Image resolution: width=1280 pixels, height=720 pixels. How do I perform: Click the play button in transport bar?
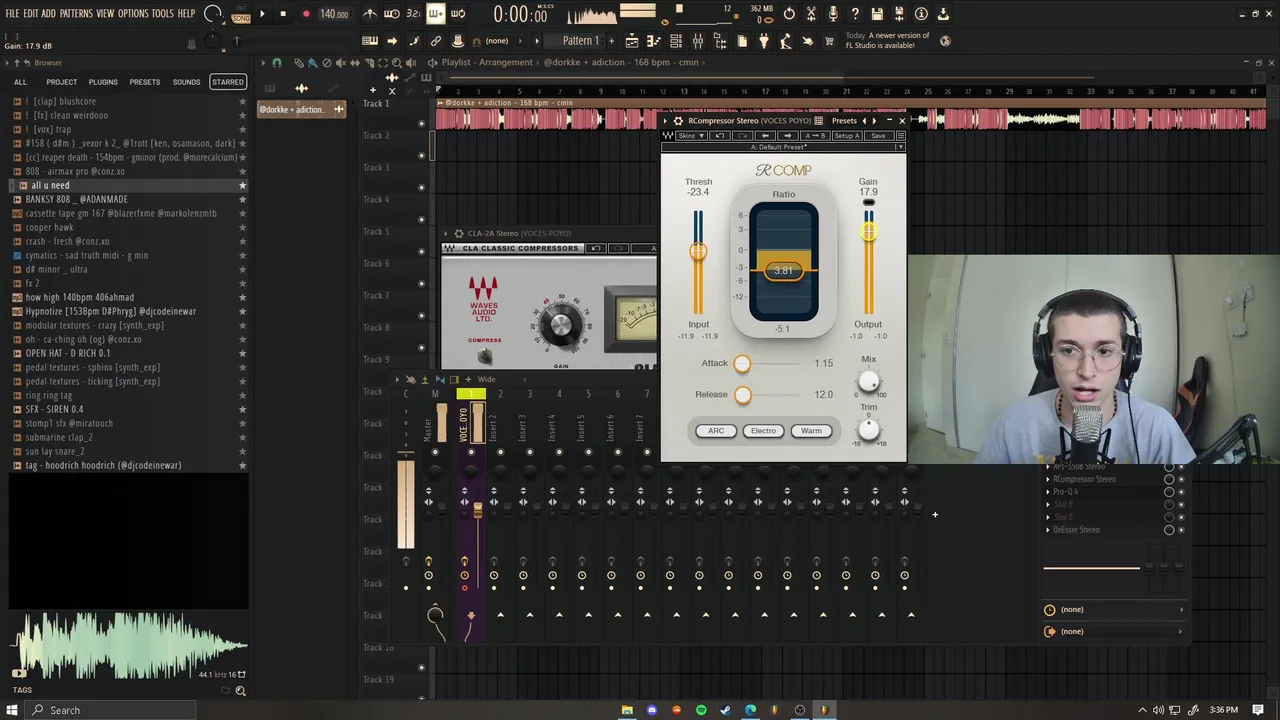(x=262, y=14)
